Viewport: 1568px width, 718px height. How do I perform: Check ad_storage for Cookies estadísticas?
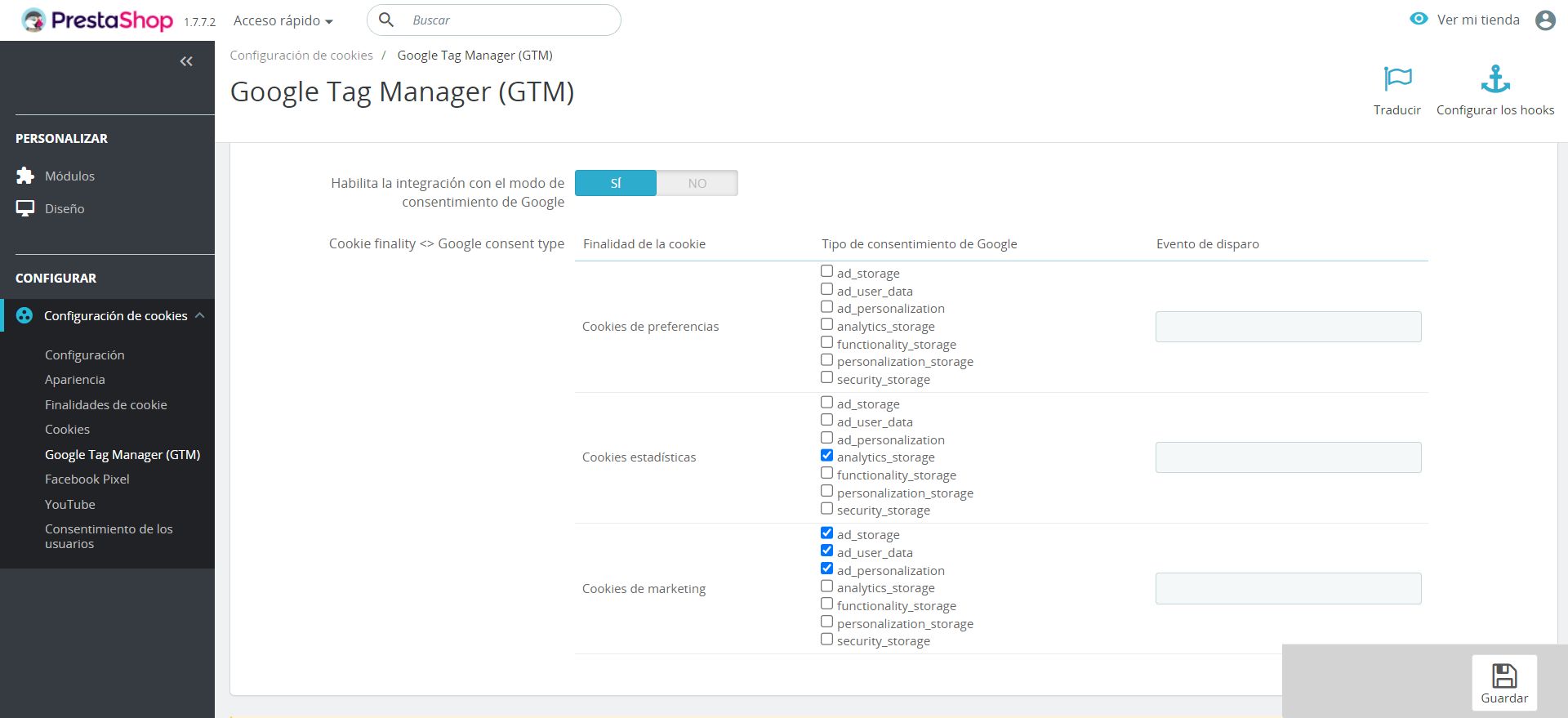(x=827, y=402)
